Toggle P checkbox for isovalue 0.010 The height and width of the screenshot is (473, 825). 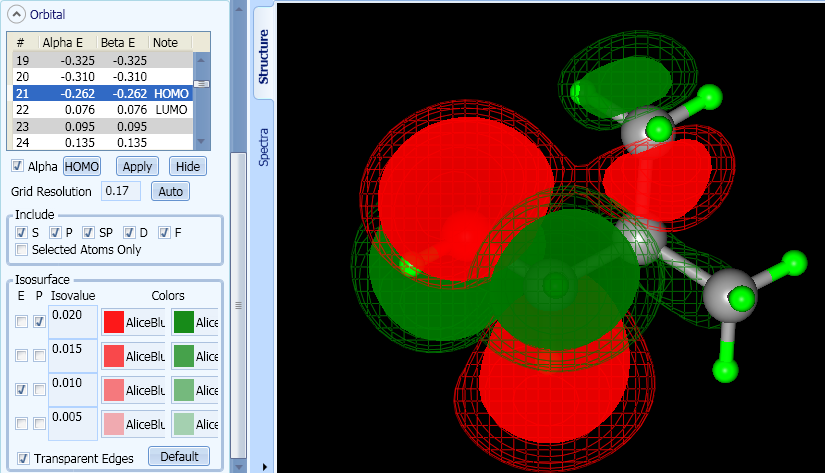pos(39,389)
